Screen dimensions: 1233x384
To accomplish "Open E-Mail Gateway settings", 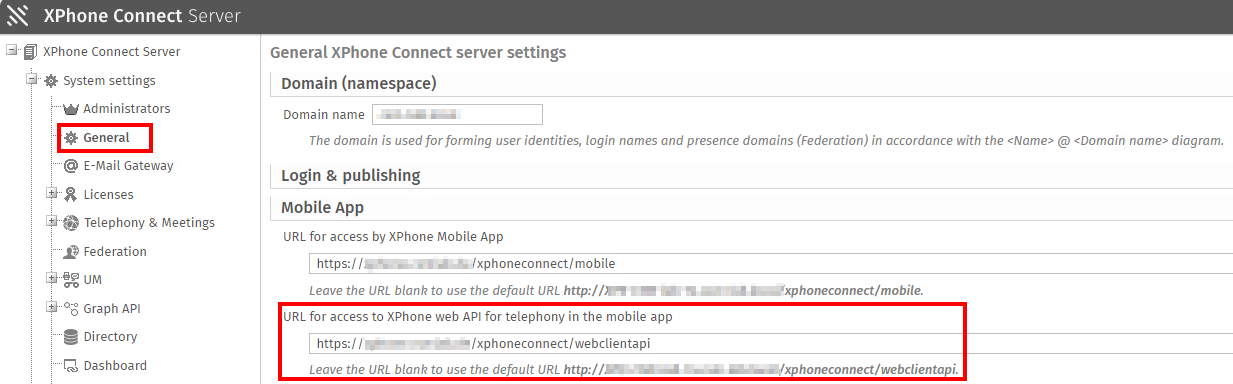I will pyautogui.click(x=128, y=165).
